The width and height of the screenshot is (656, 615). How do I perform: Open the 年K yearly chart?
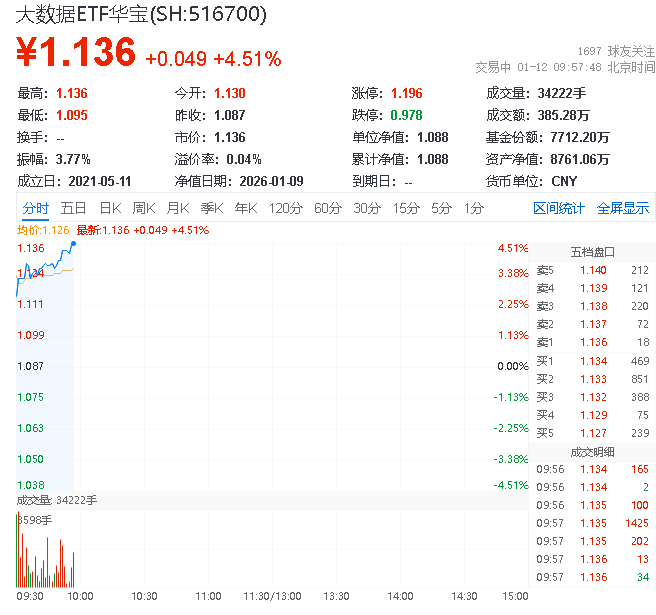tap(245, 208)
